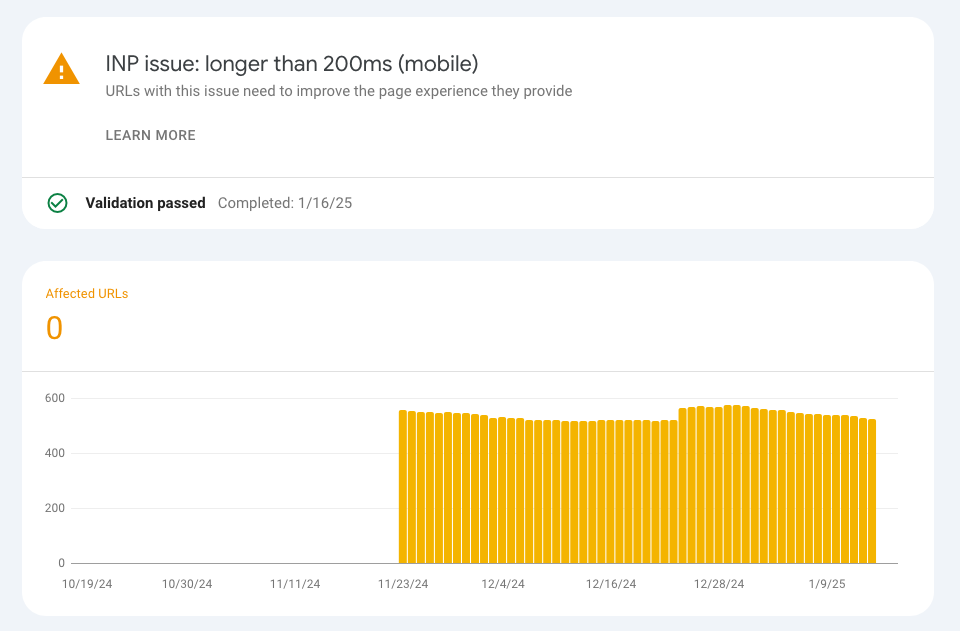Click the green validation checkmark icon

pyautogui.click(x=57, y=203)
